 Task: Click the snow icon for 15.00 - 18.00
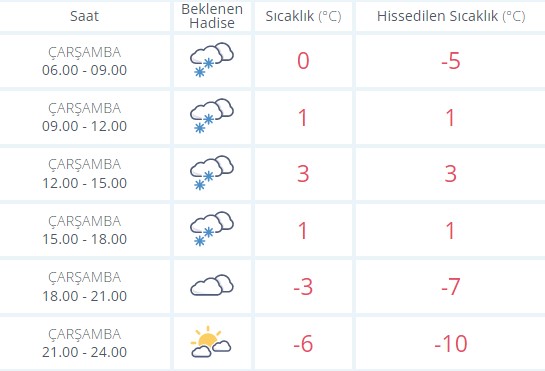[x=212, y=229]
